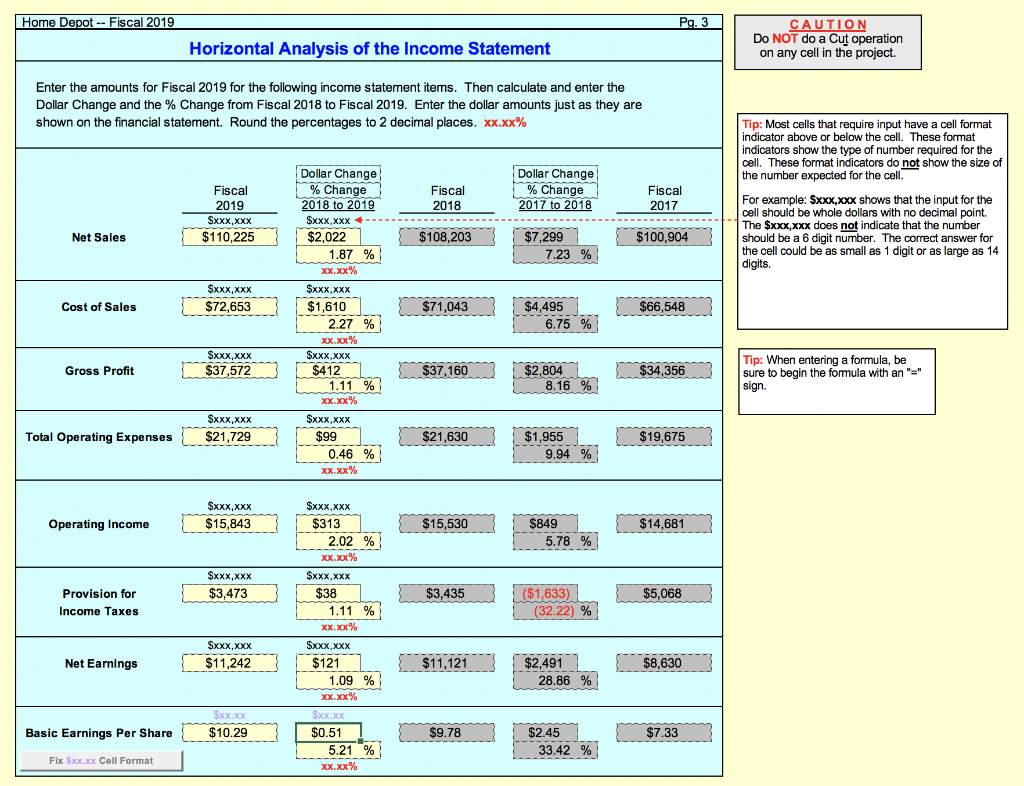Click the Net Sales 1.87 % cell
The height and width of the screenshot is (786, 1024).
337,254
